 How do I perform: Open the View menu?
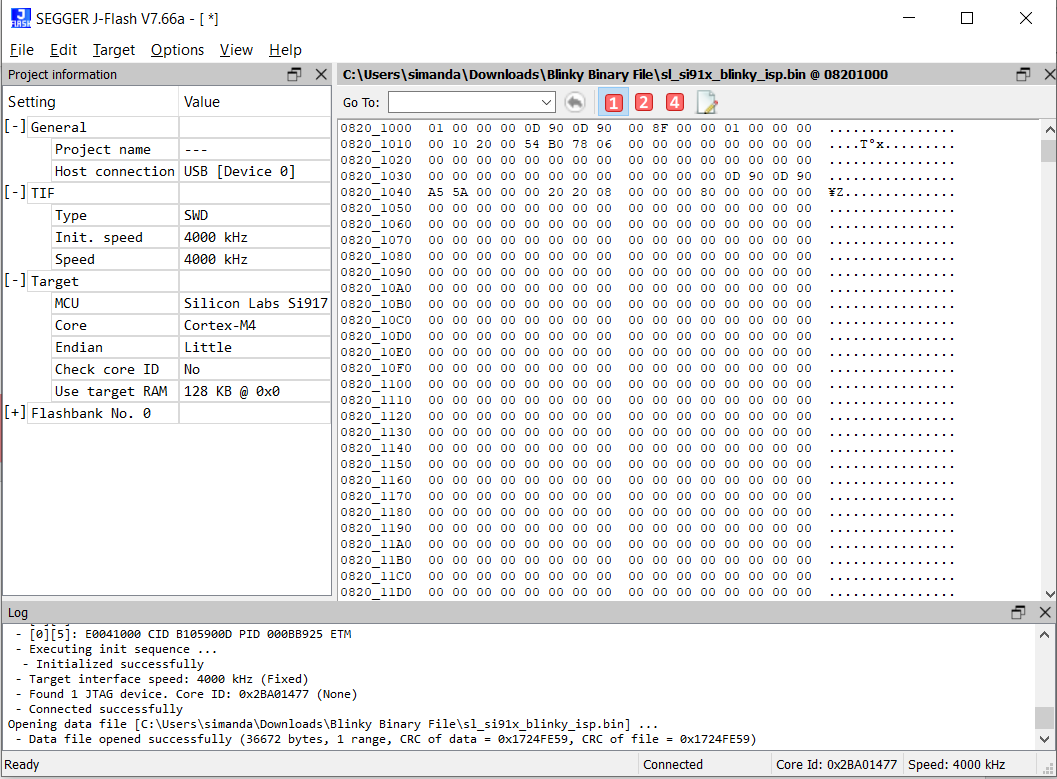click(x=236, y=50)
